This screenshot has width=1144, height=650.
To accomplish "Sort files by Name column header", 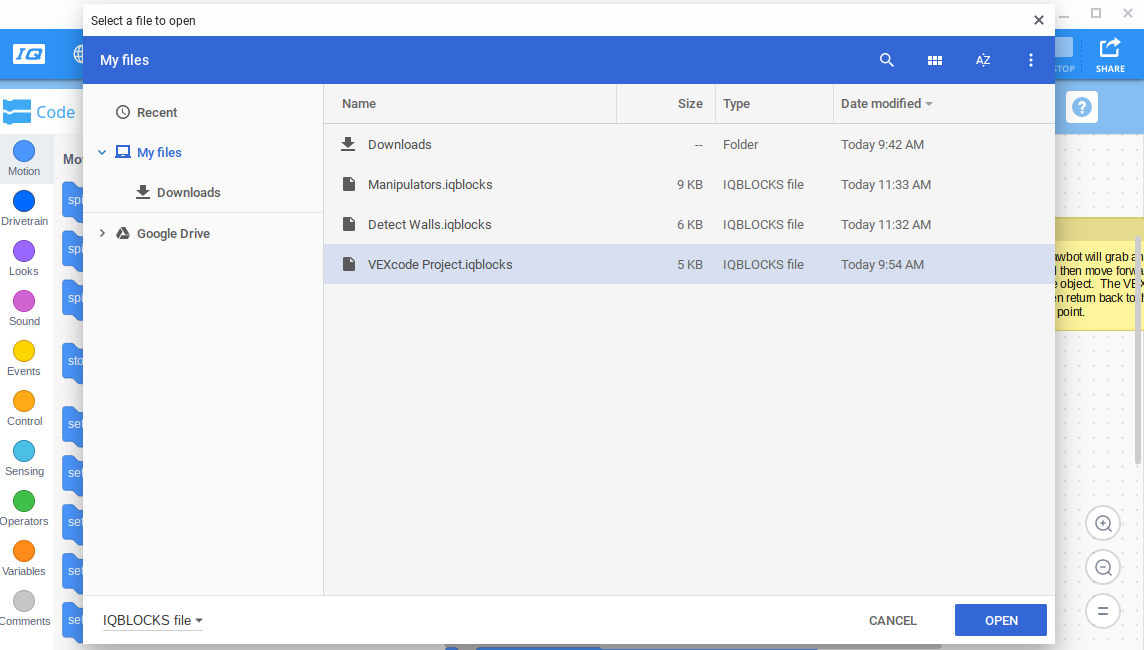I will (359, 103).
